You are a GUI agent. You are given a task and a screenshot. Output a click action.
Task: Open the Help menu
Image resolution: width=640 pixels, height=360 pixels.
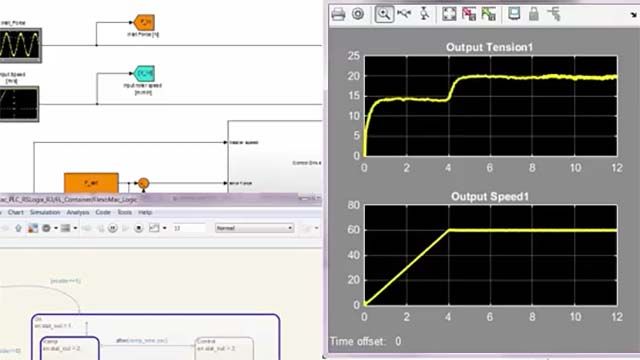[x=145, y=212]
